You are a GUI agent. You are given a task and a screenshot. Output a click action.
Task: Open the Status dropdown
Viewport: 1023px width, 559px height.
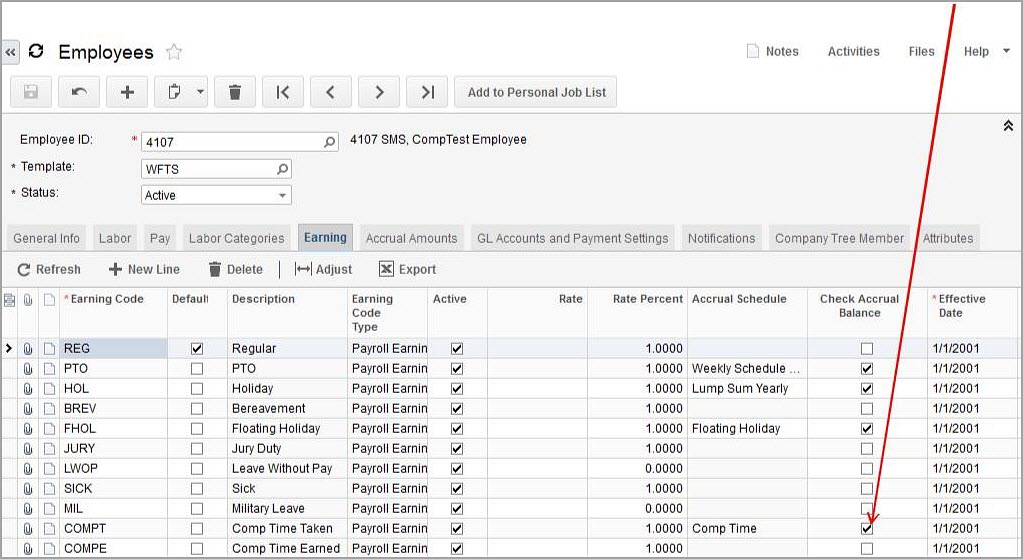[283, 195]
